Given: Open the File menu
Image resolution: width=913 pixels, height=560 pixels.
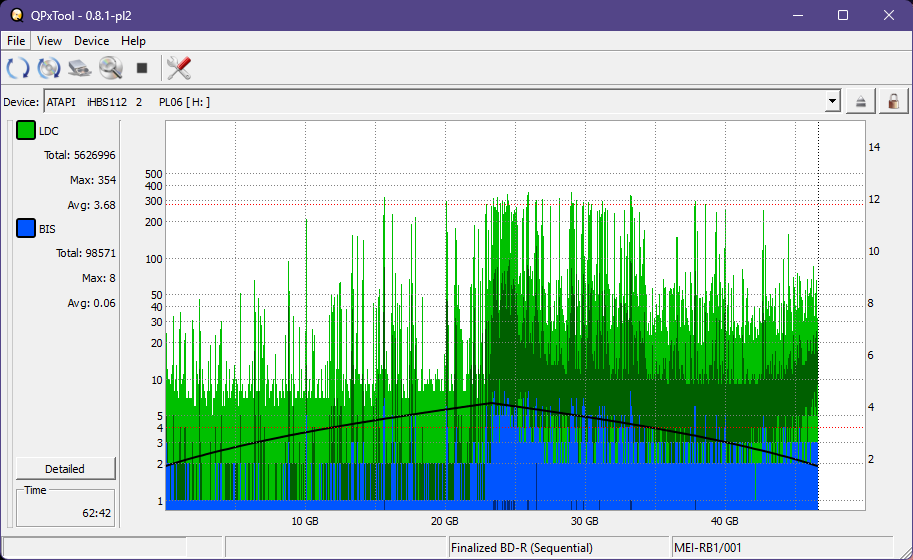Looking at the screenshot, I should point(16,41).
